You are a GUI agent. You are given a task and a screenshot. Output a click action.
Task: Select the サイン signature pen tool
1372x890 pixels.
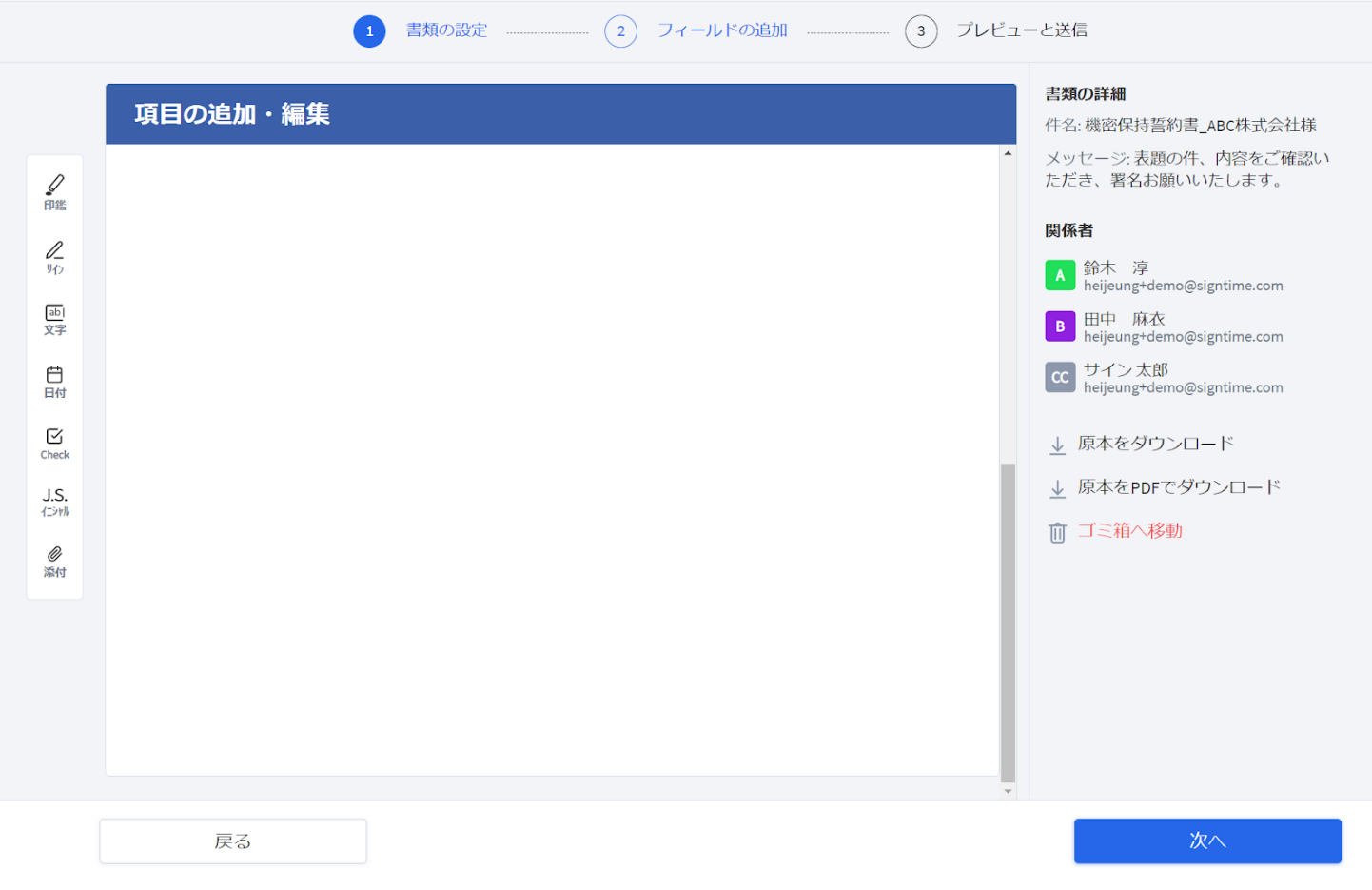pos(55,257)
